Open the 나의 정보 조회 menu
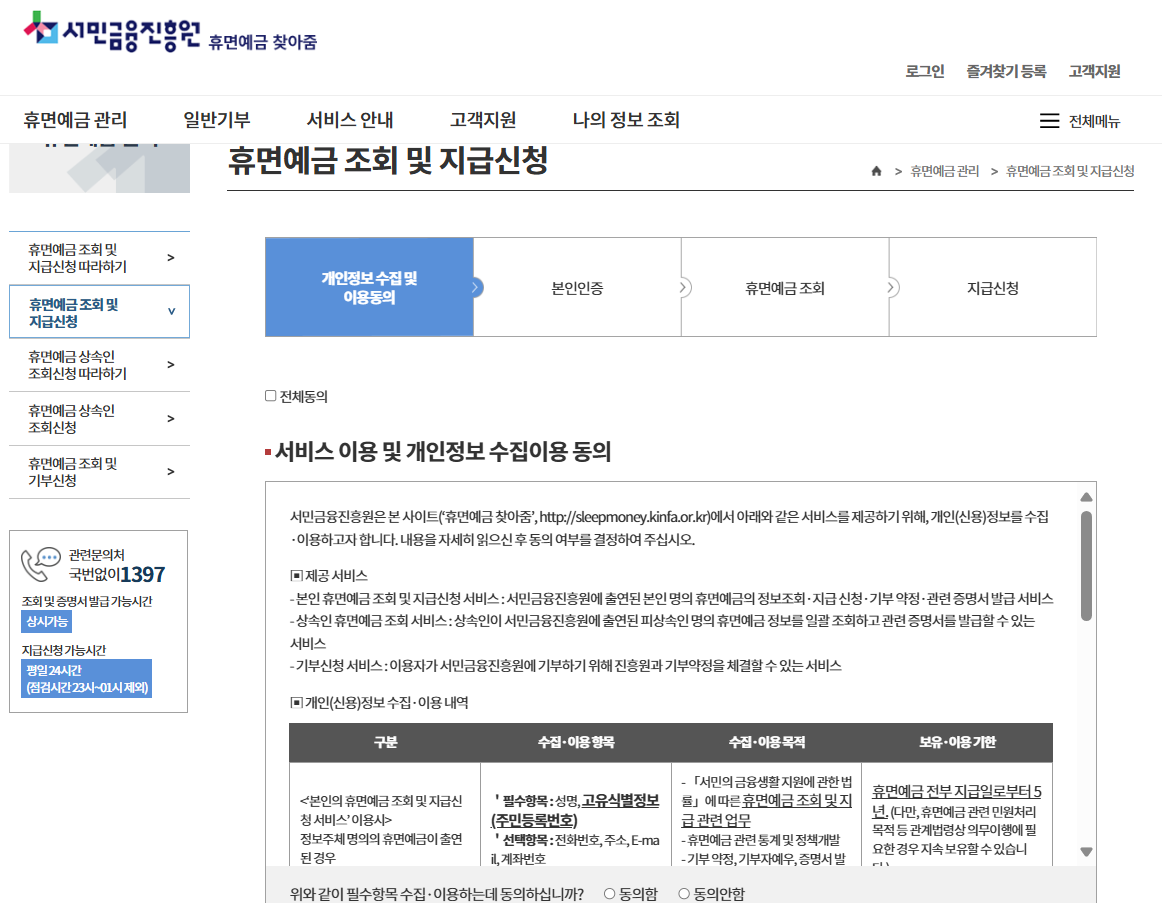1162x903 pixels. click(623, 118)
